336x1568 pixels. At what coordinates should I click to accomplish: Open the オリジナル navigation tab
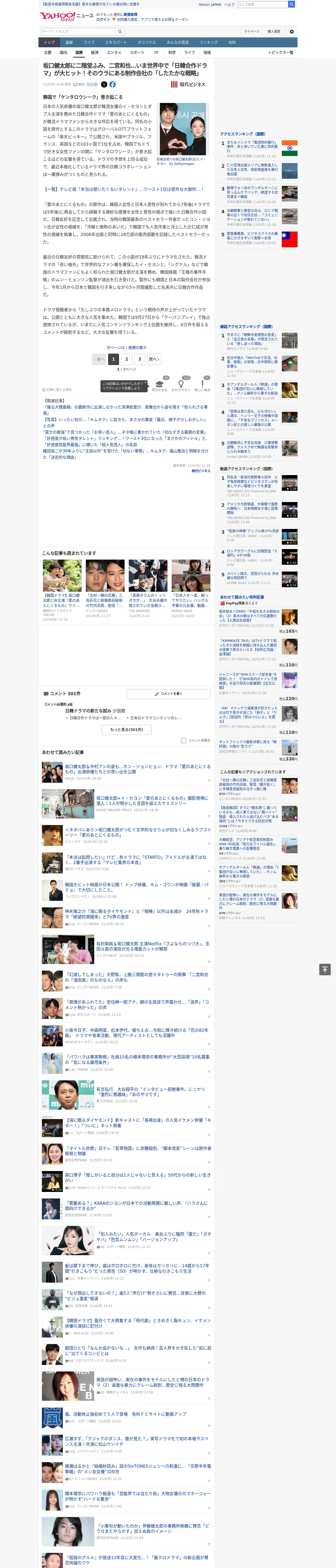[147, 43]
